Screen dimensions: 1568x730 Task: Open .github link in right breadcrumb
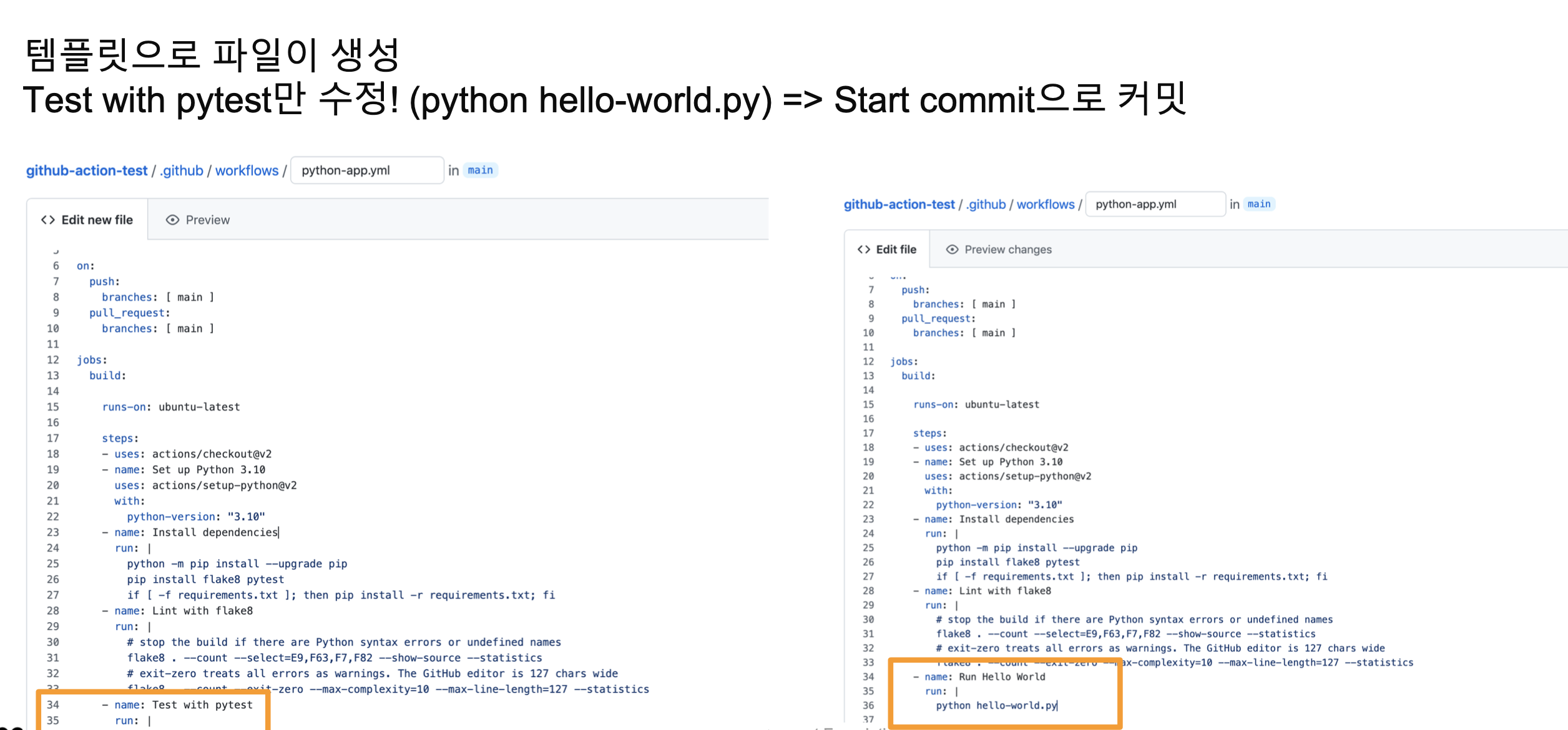(986, 204)
